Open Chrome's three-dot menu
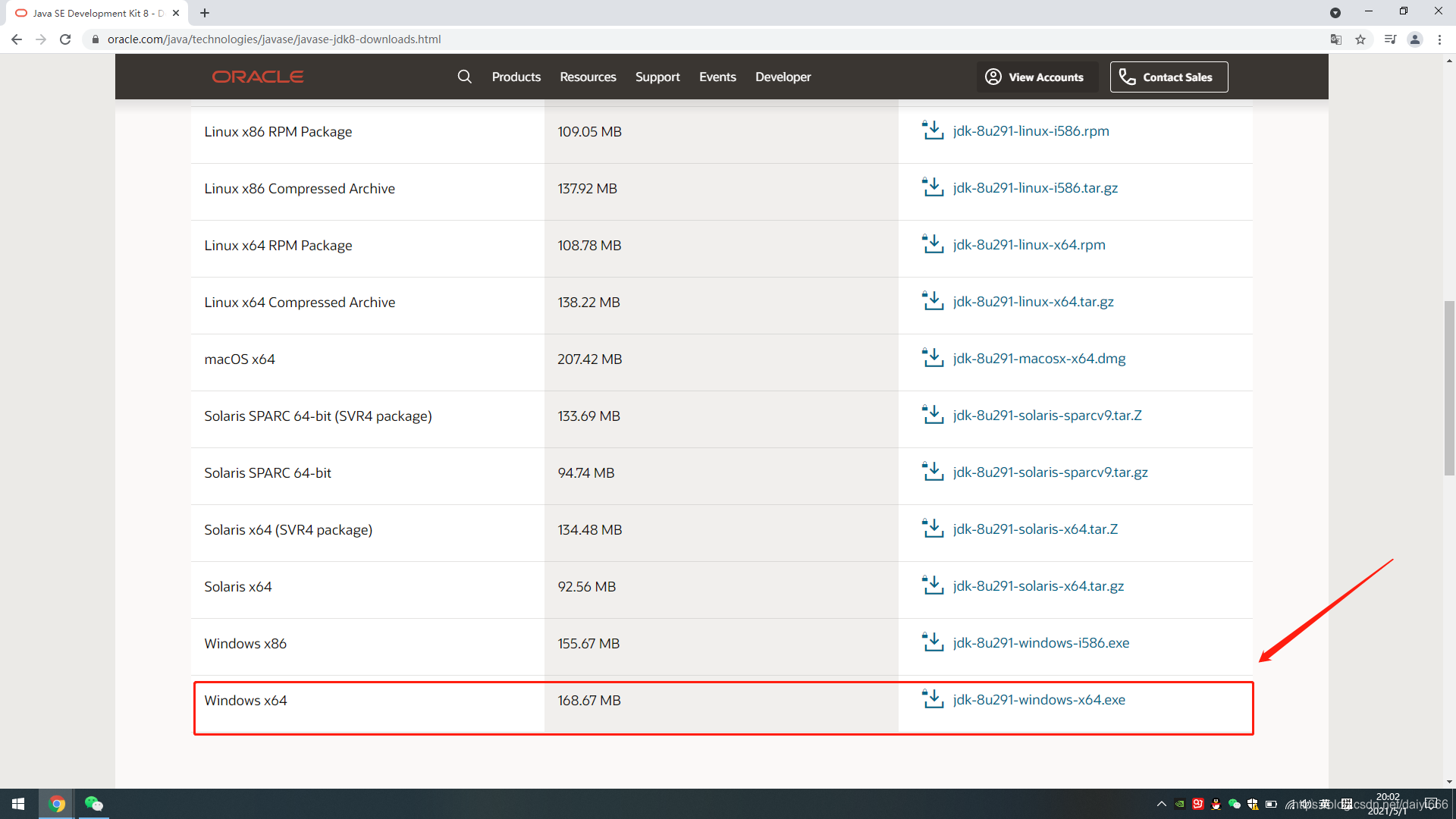The width and height of the screenshot is (1456, 819). (x=1439, y=39)
